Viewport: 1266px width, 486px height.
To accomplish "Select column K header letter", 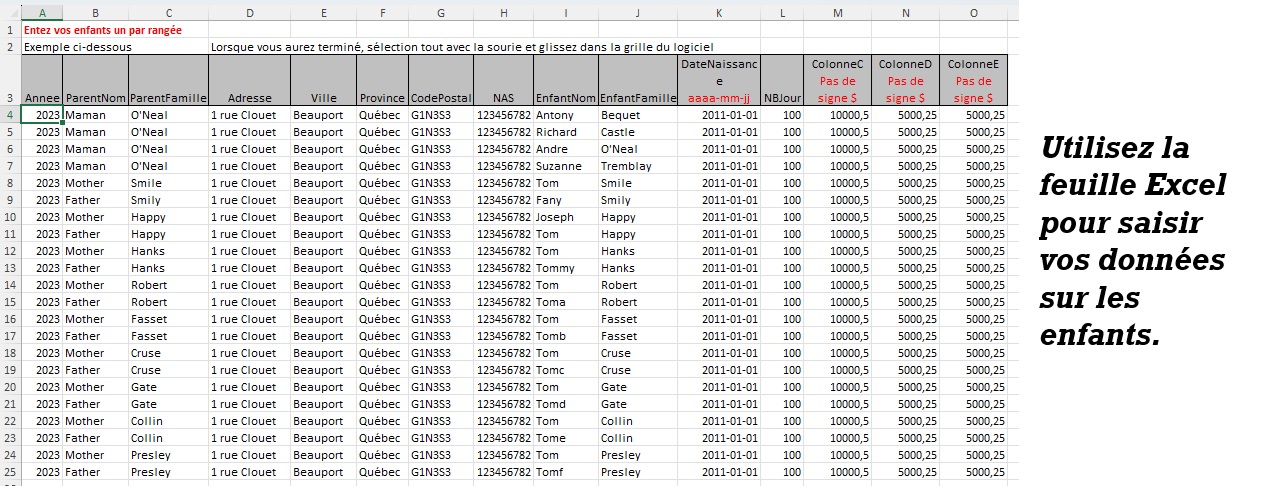I will (x=718, y=12).
